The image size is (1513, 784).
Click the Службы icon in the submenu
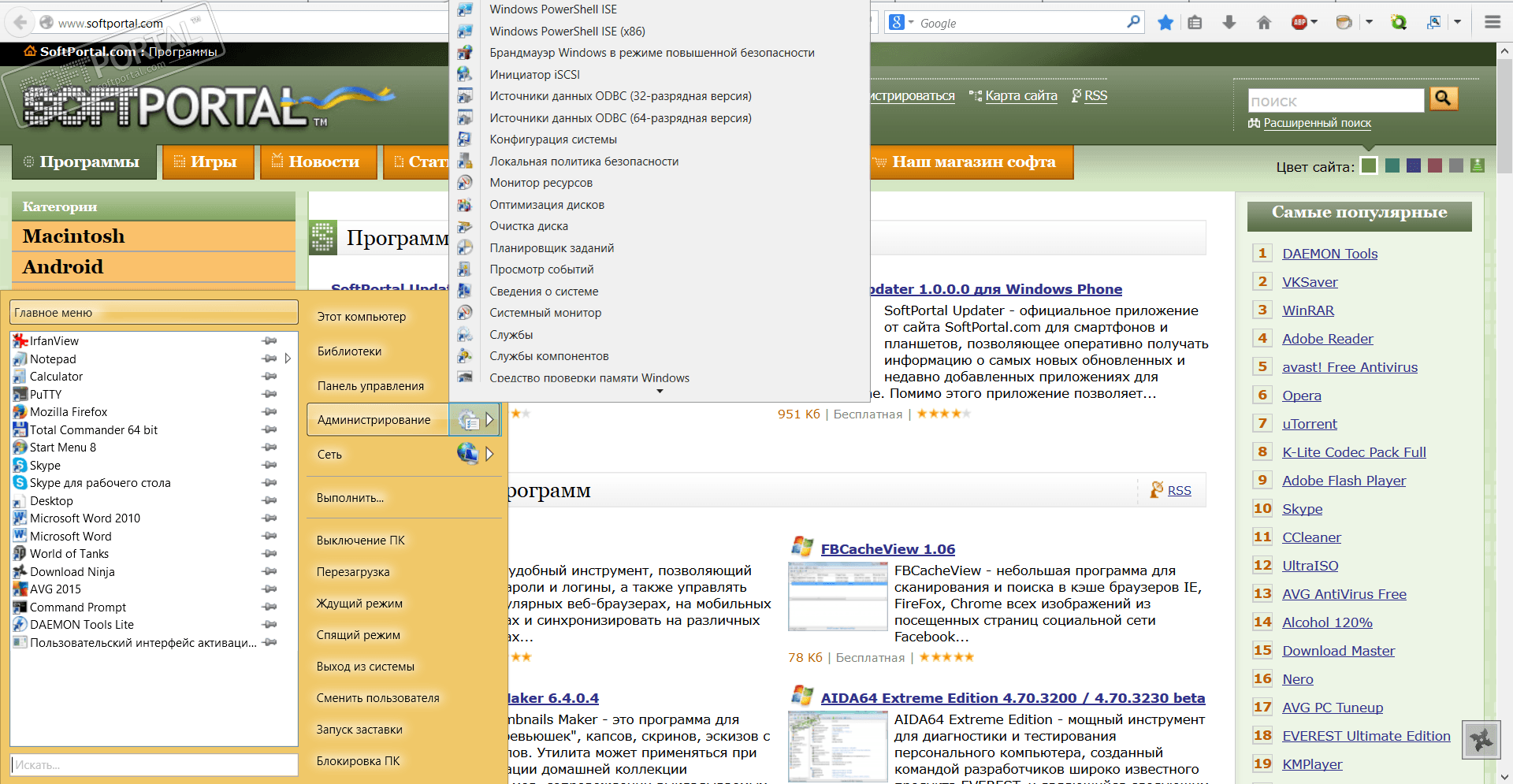(465, 335)
